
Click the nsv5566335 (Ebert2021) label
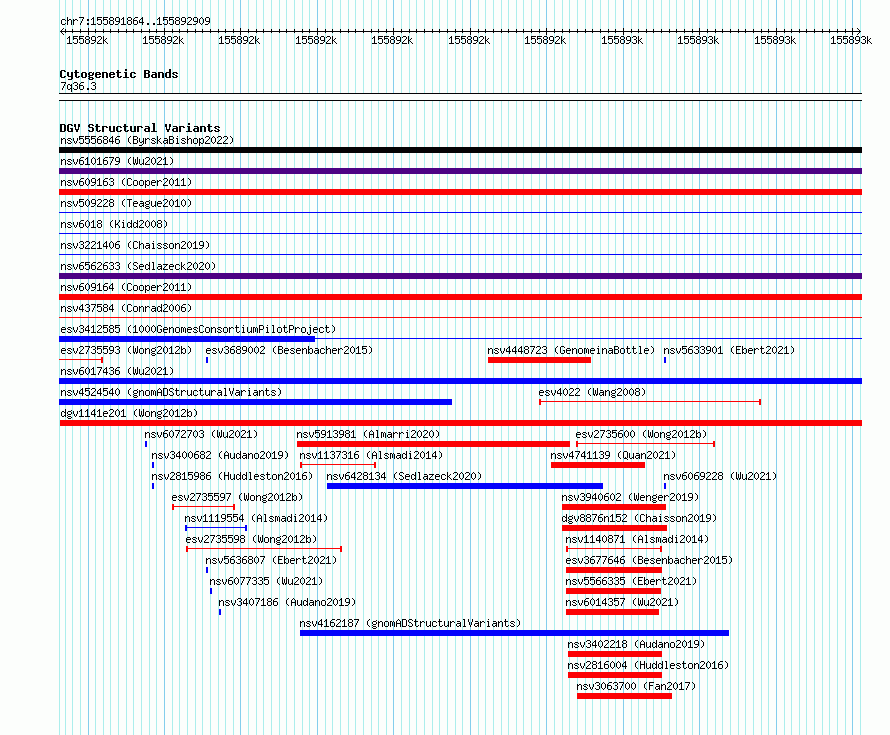pyautogui.click(x=631, y=581)
